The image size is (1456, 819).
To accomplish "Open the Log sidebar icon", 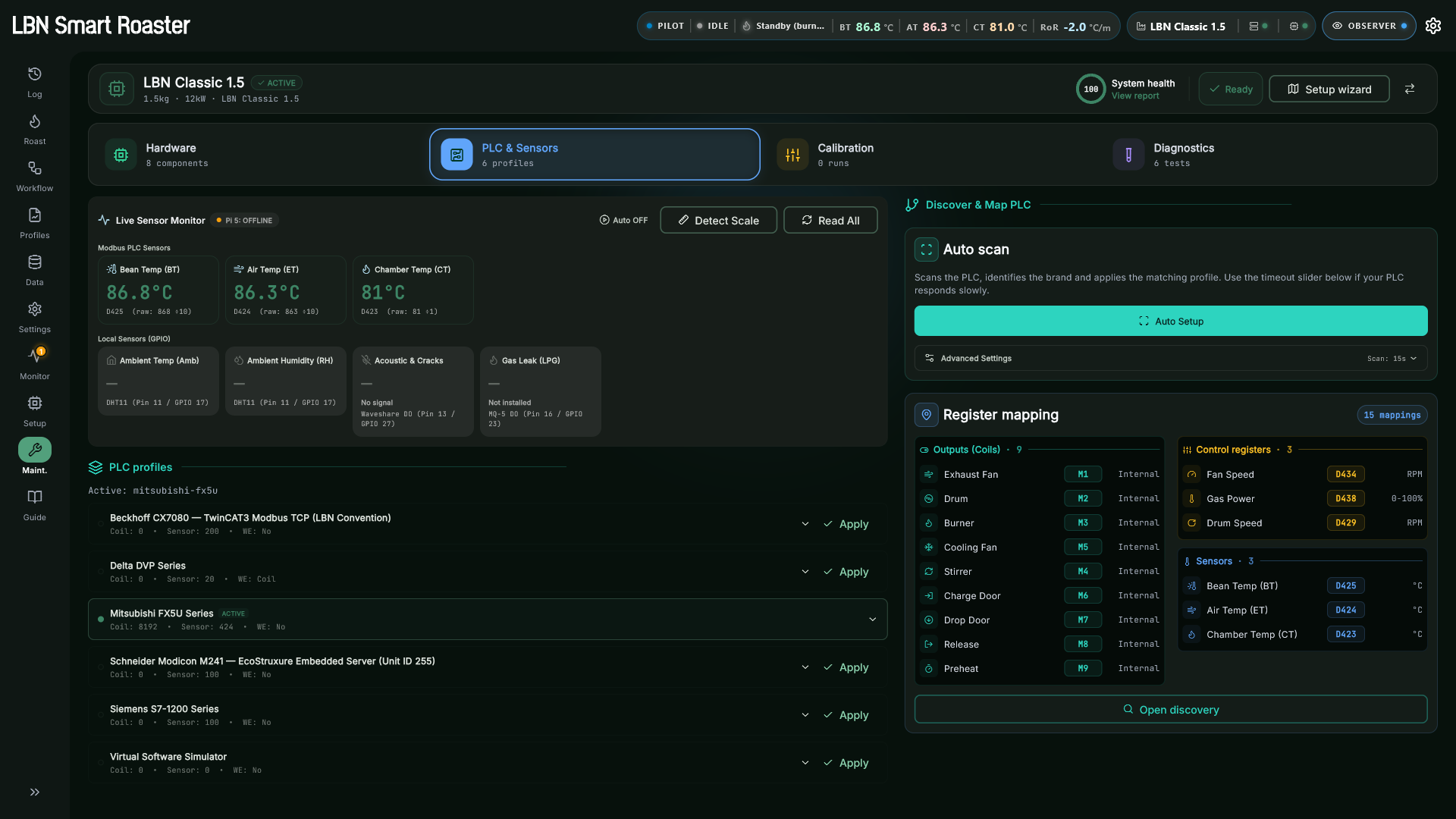I will click(x=35, y=74).
